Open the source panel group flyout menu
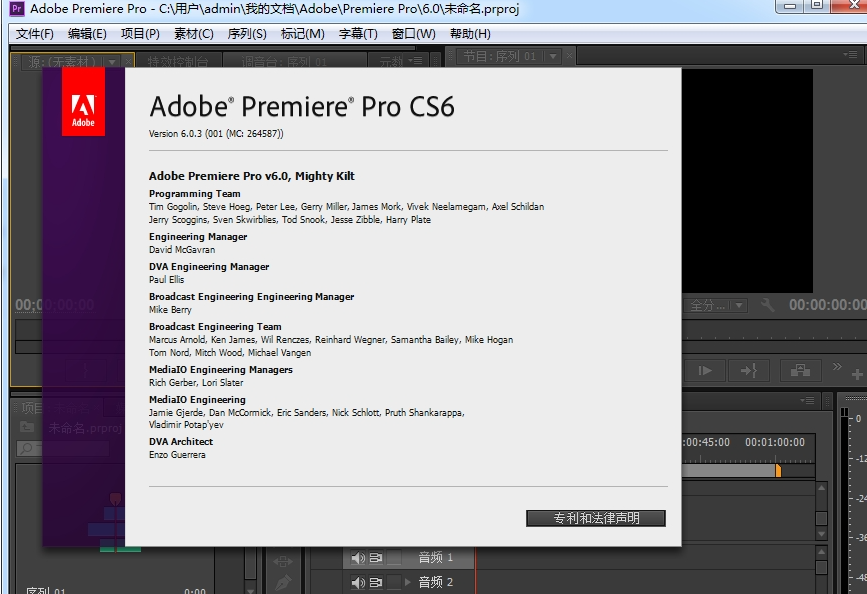This screenshot has height=594, width=867. coord(415,60)
